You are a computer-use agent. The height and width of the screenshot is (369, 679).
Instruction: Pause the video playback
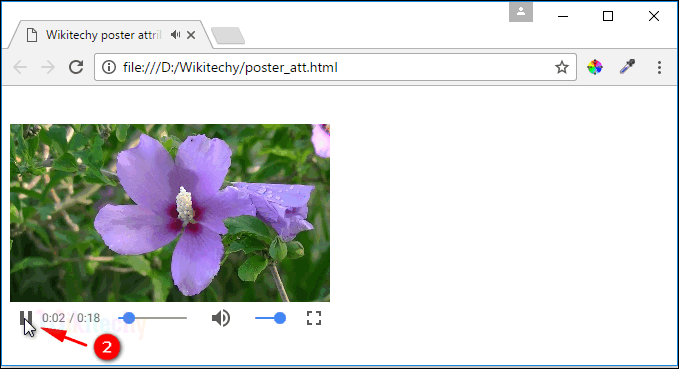coord(26,318)
